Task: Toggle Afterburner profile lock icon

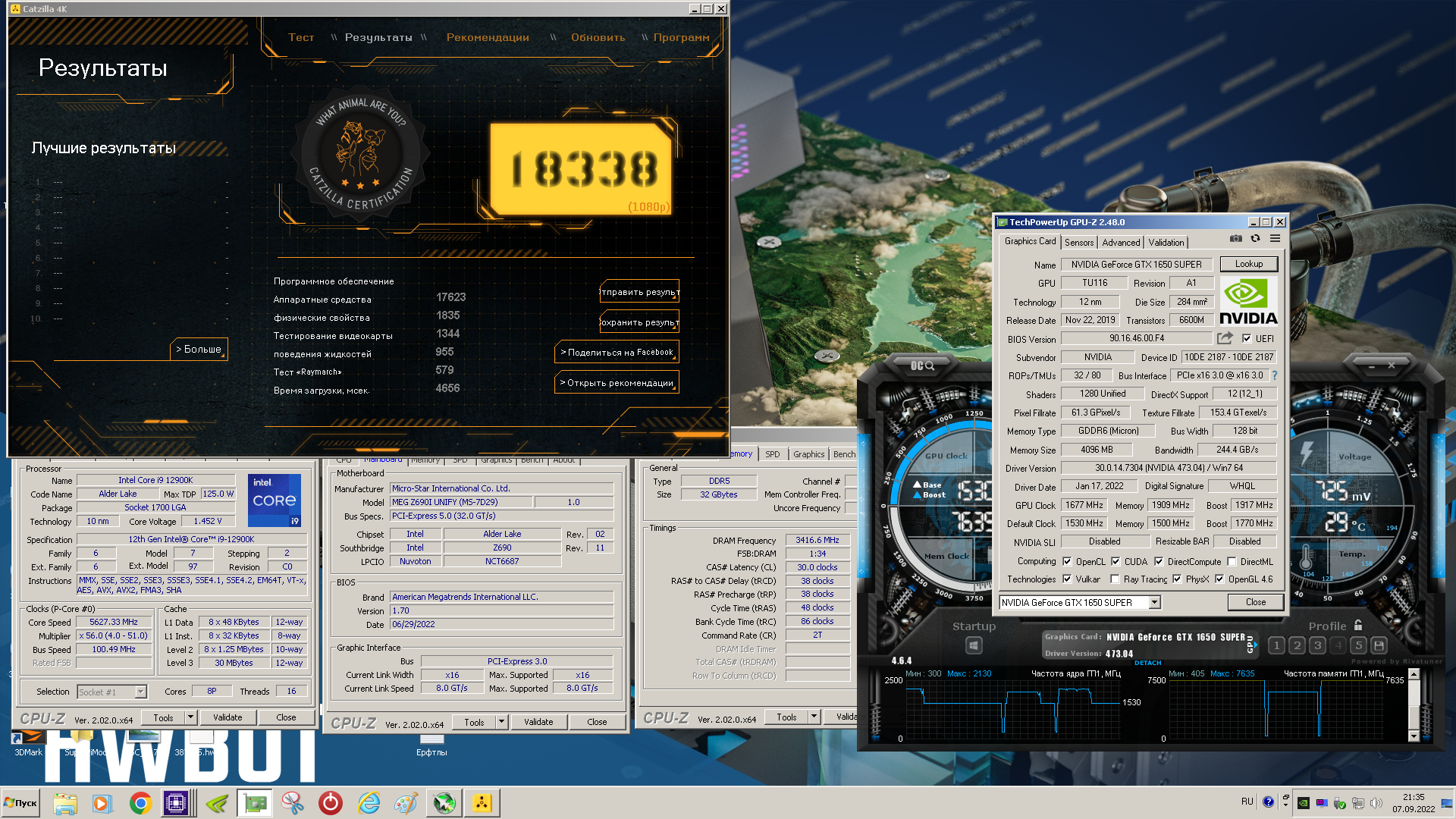Action: click(1358, 626)
